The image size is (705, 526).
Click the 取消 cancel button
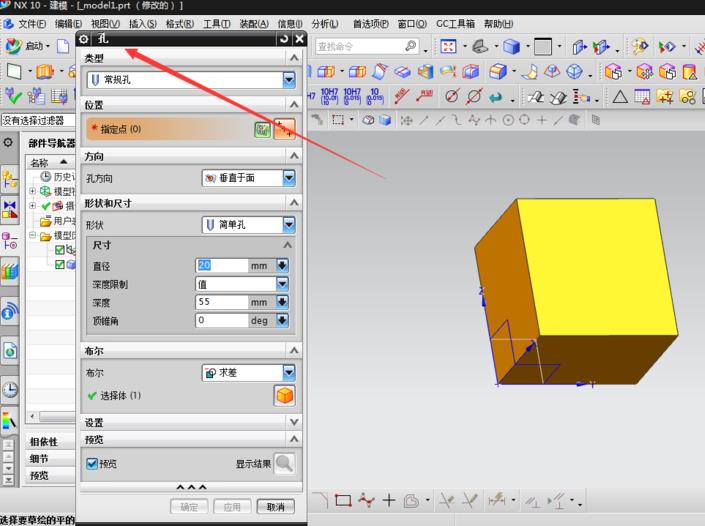[x=275, y=507]
